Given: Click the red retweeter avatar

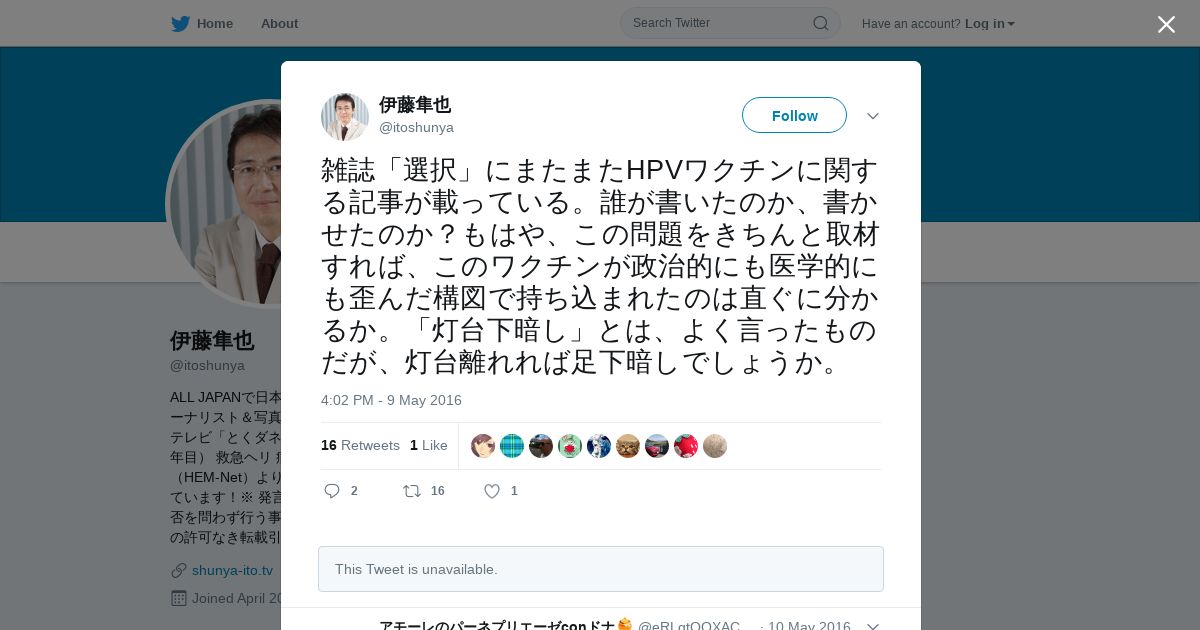Looking at the screenshot, I should coord(686,446).
